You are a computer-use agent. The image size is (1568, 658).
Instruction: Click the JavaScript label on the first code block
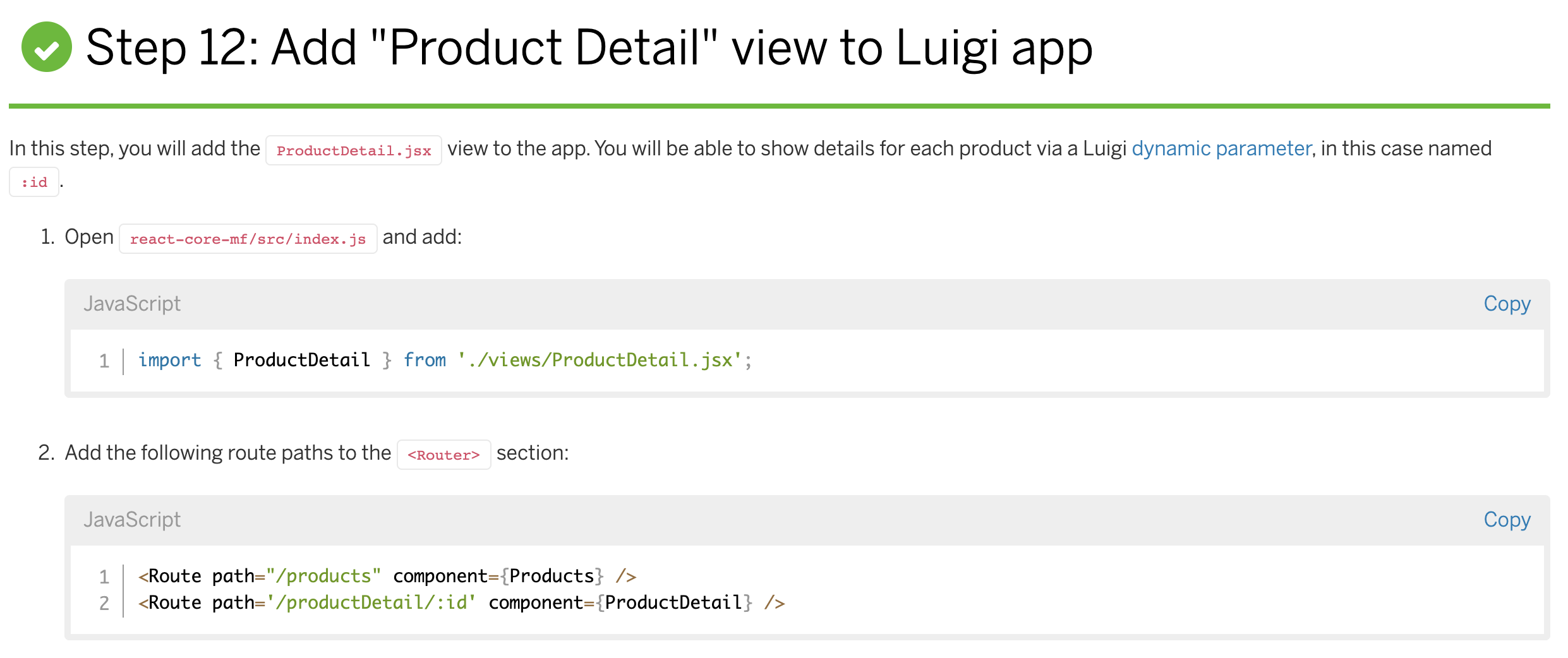coord(132,304)
